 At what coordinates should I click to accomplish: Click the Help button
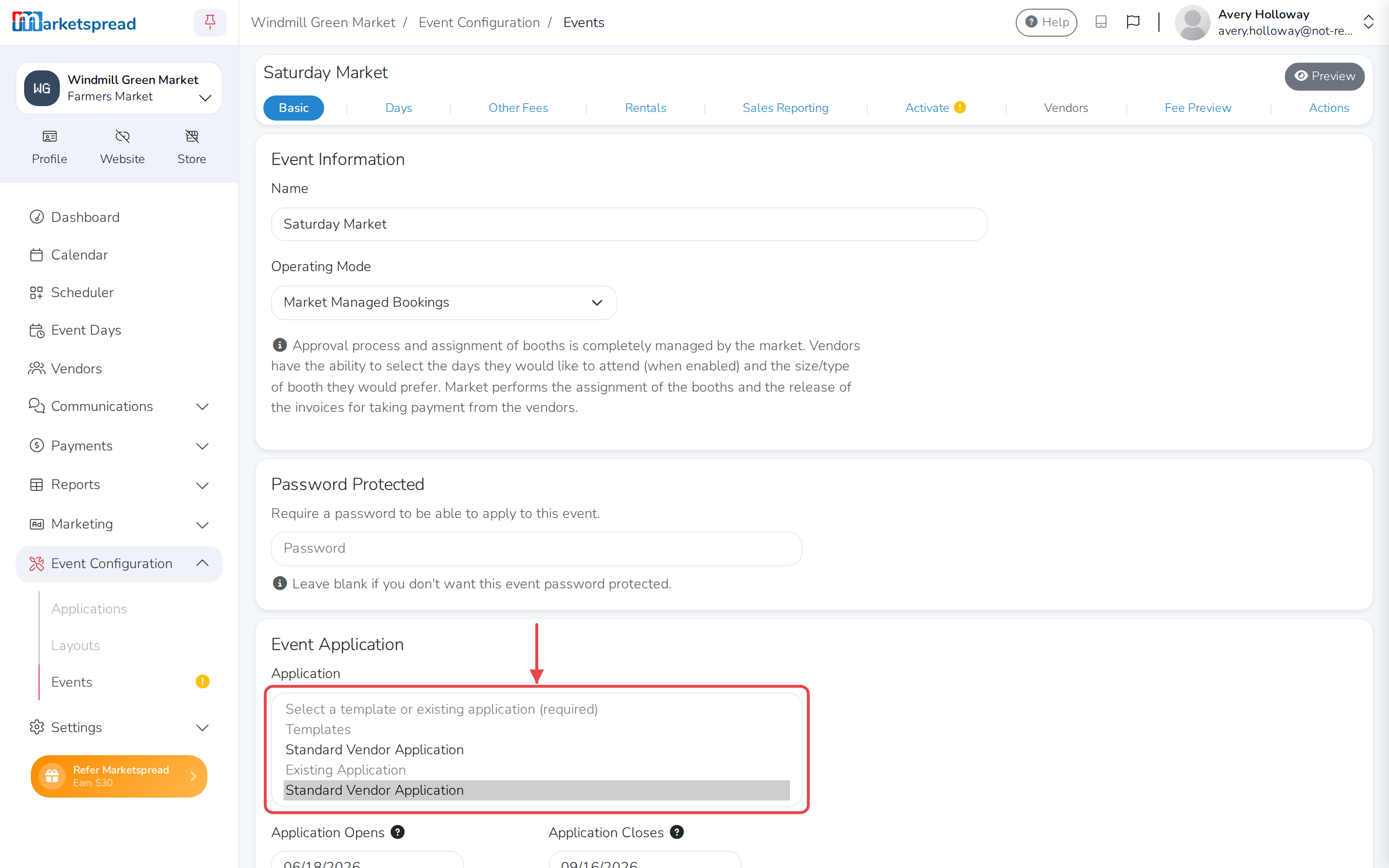[1047, 22]
